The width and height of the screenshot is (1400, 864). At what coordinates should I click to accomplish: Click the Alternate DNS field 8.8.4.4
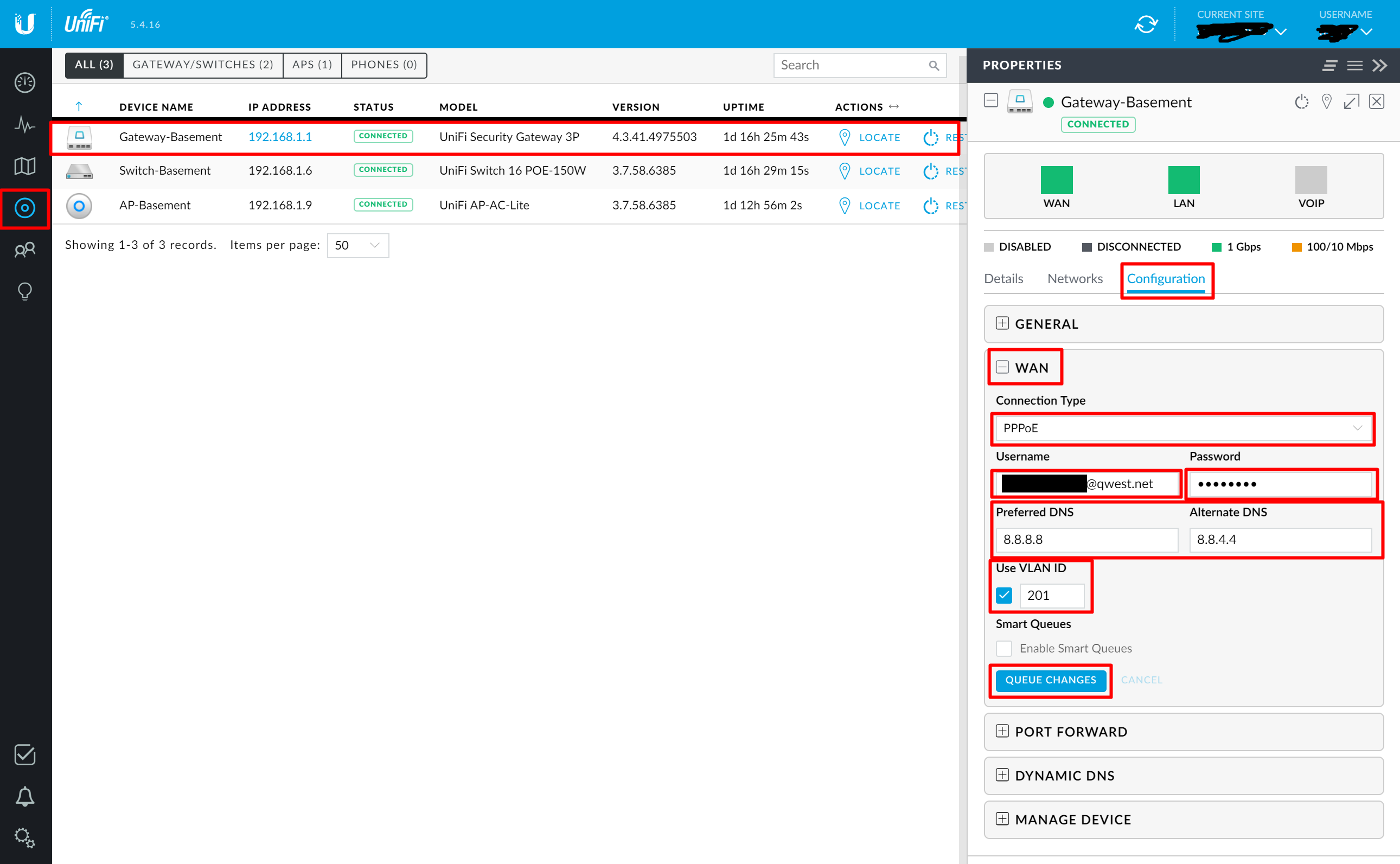1280,540
